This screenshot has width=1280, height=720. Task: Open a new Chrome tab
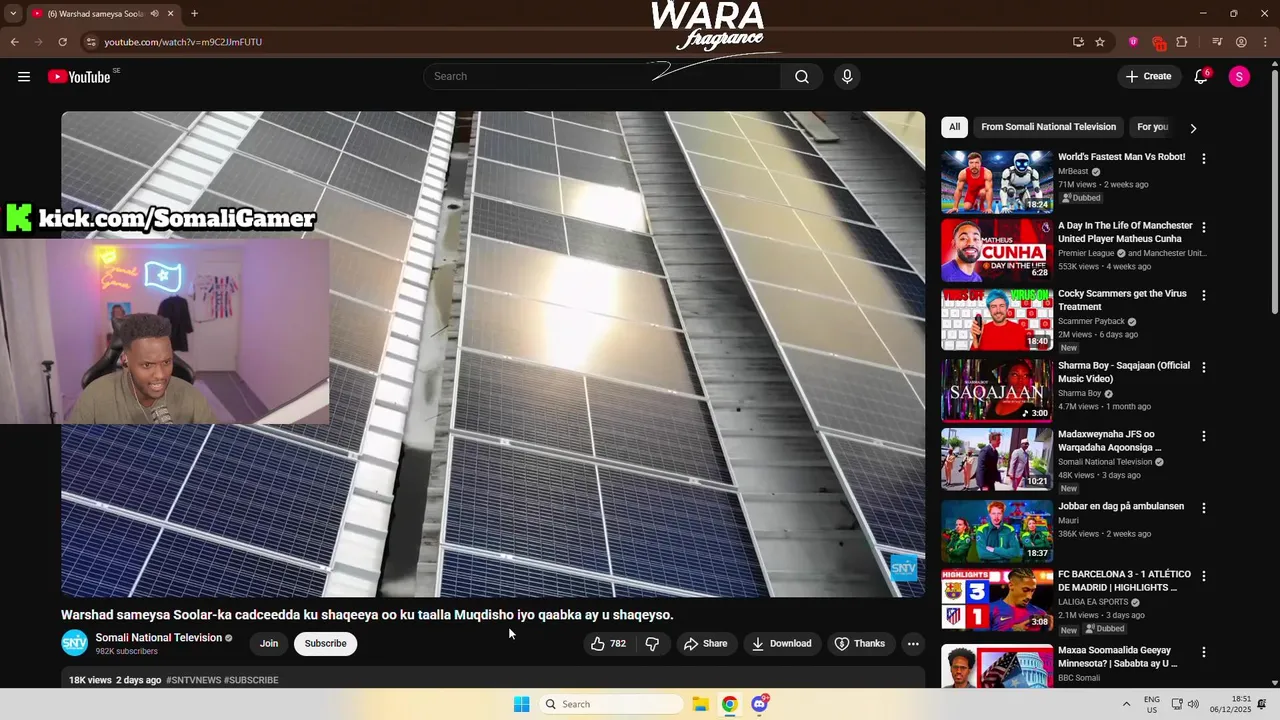[194, 14]
